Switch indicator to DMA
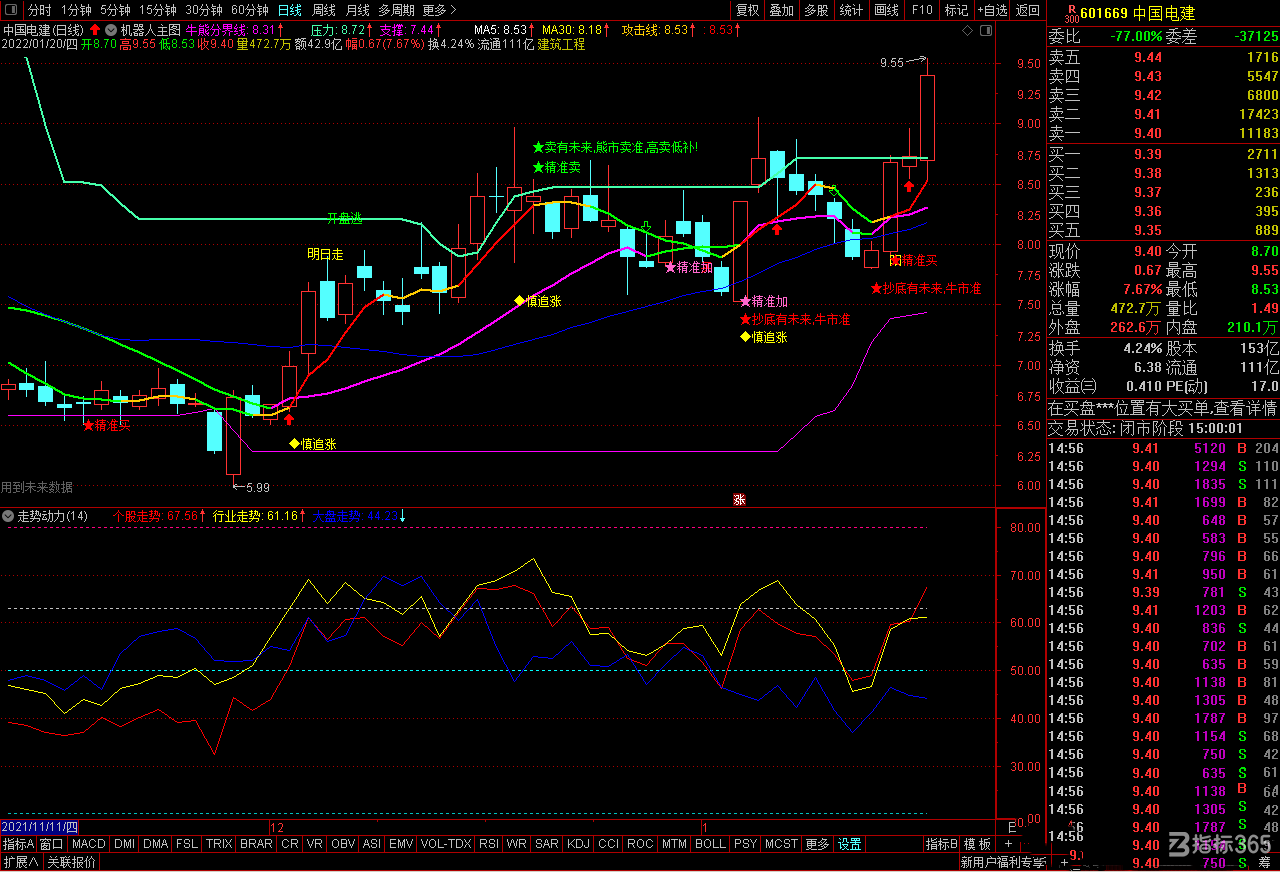This screenshot has height=872, width=1280. (156, 844)
